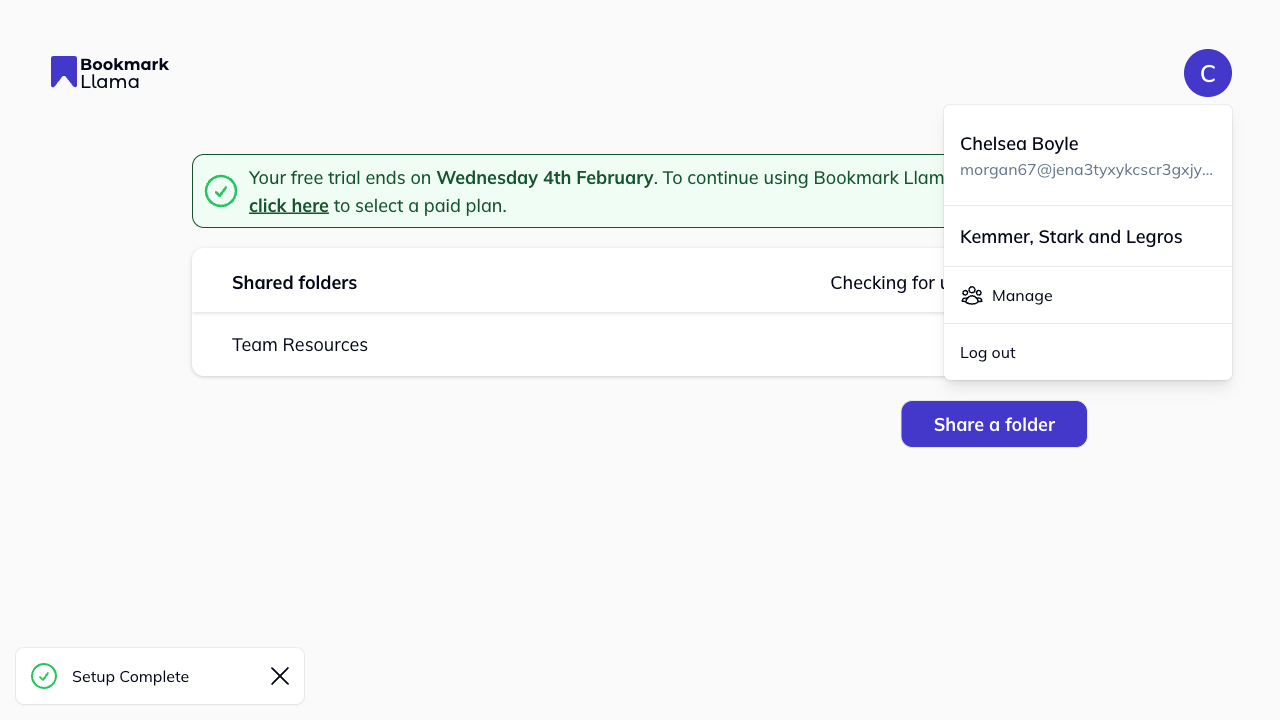Click Chelsea Boyle's account name
The image size is (1280, 720).
click(x=1019, y=143)
